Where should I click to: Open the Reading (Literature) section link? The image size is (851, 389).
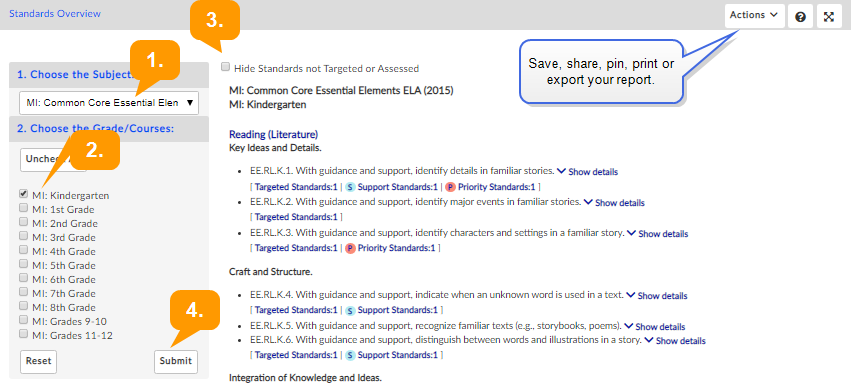(x=274, y=134)
